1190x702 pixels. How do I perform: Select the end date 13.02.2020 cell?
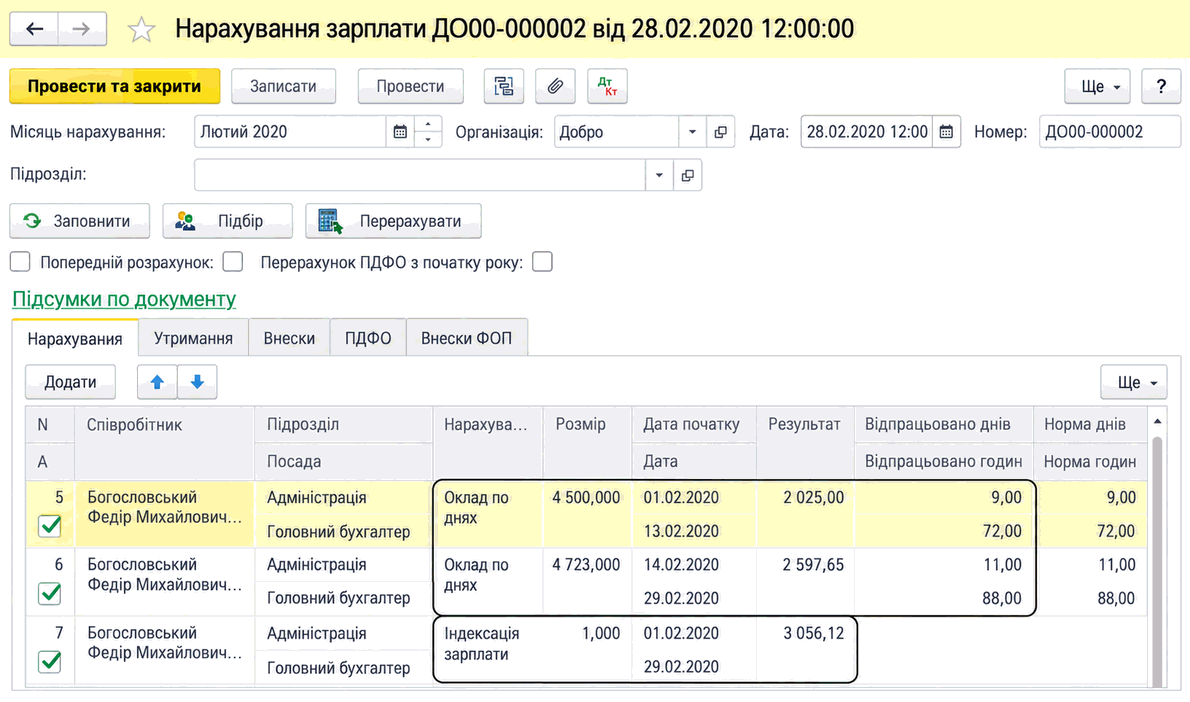coord(694,531)
